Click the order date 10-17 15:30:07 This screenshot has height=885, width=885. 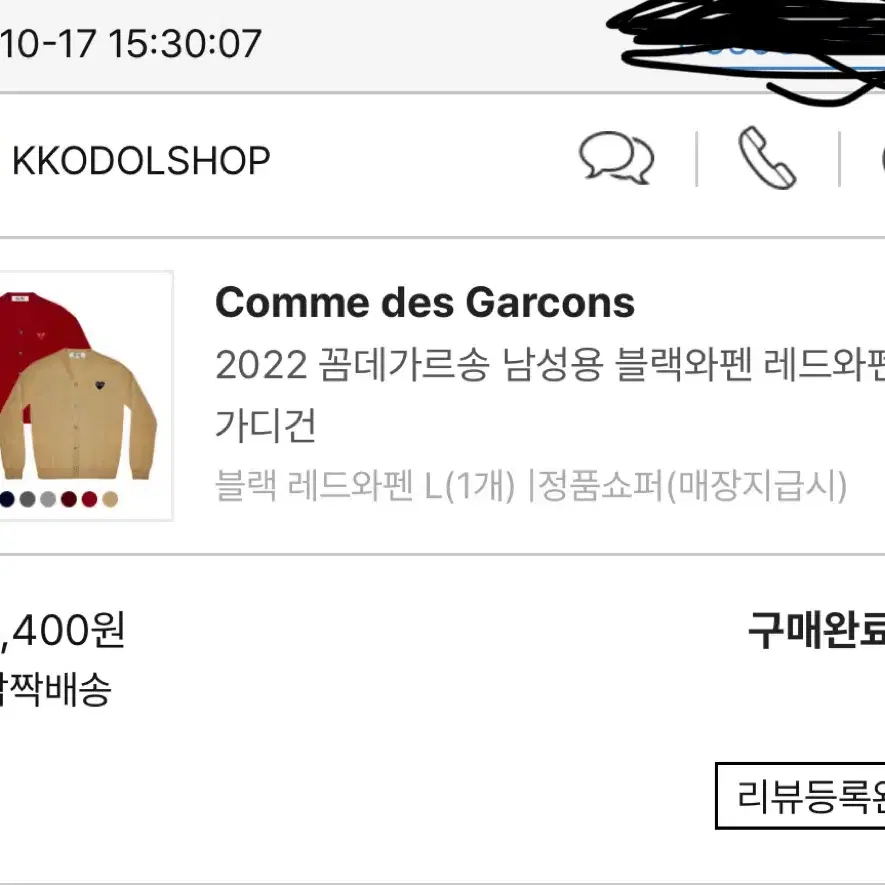(131, 43)
